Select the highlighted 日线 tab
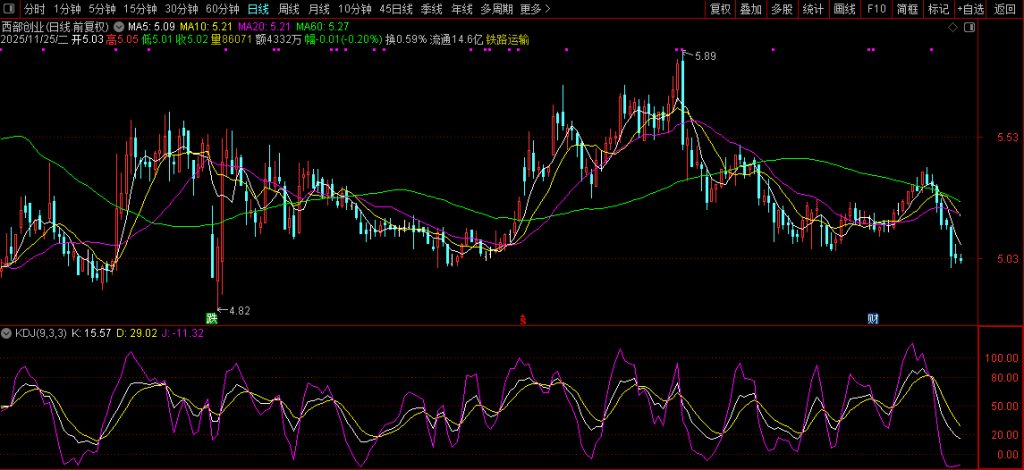This screenshot has width=1024, height=470. [258, 9]
